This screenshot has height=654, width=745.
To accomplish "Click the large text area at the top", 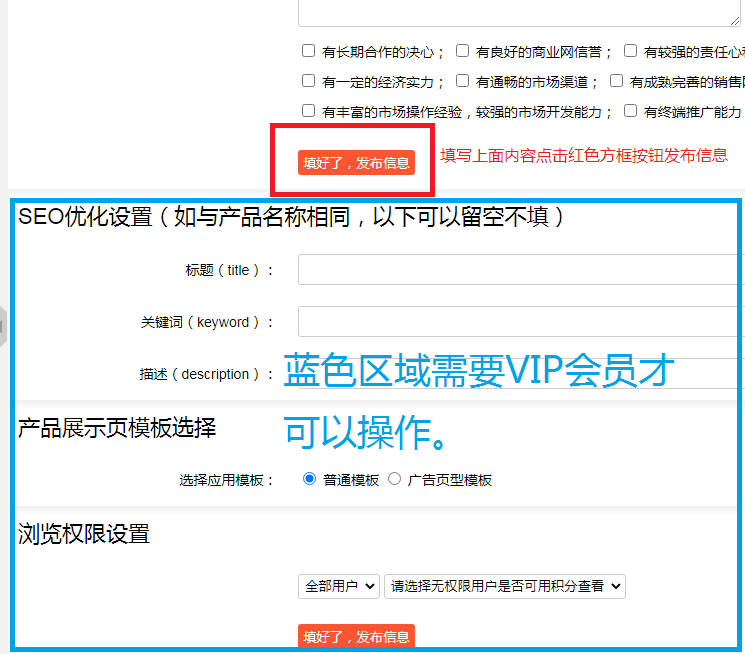I will point(518,12).
